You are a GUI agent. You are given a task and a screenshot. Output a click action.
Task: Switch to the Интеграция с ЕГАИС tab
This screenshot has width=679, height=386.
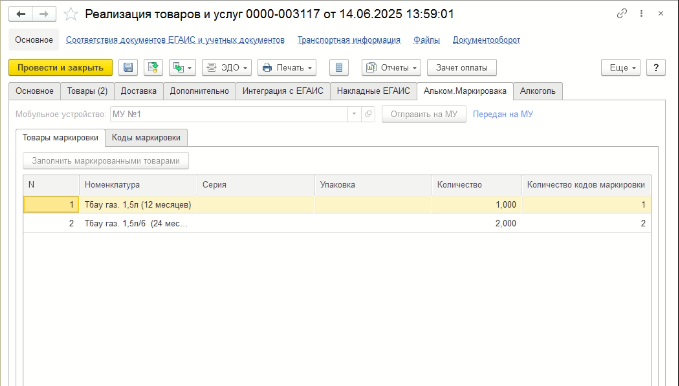pos(283,91)
